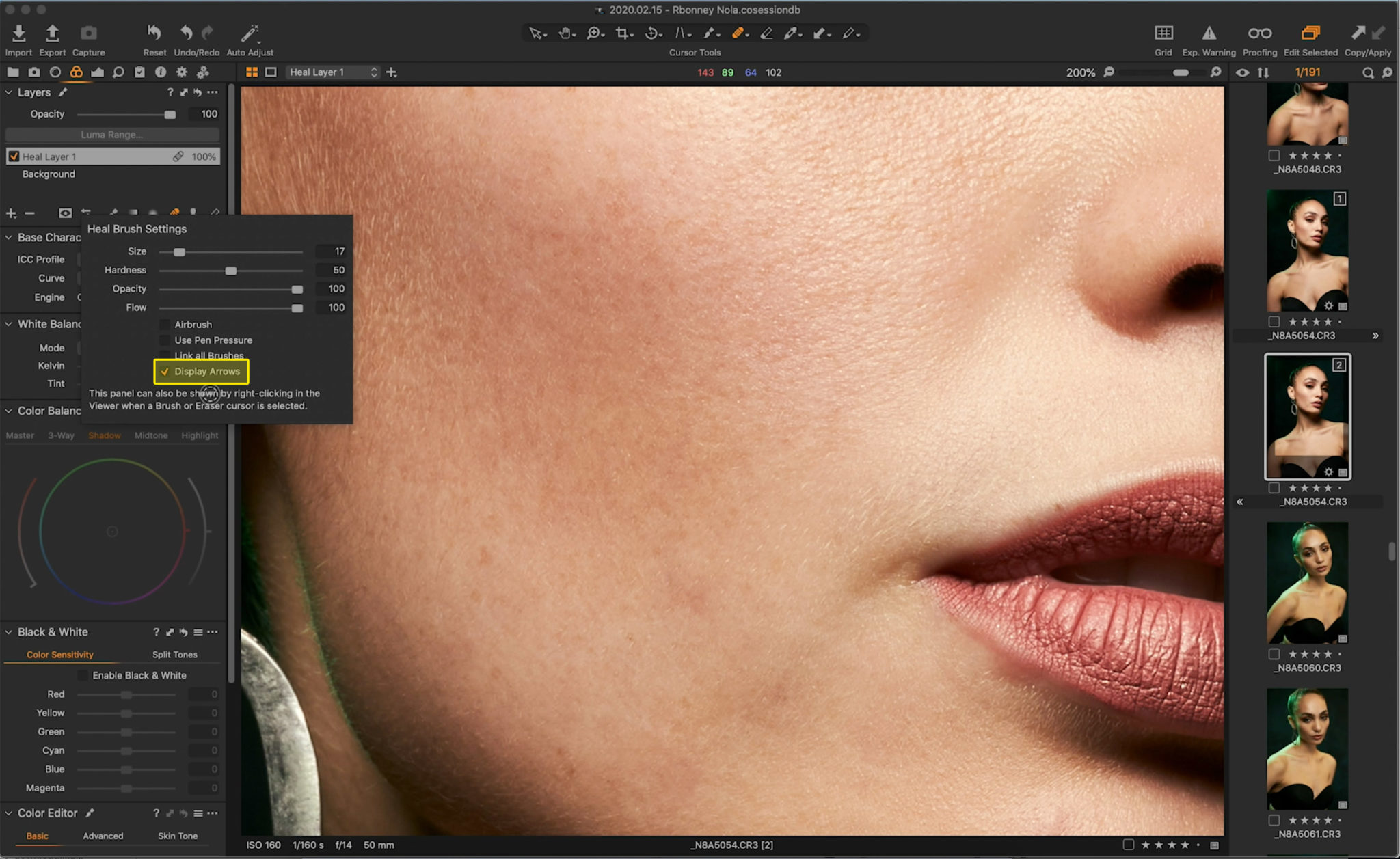Screen dimensions: 1400x859
Task: Click the Import icon
Action: (18, 33)
